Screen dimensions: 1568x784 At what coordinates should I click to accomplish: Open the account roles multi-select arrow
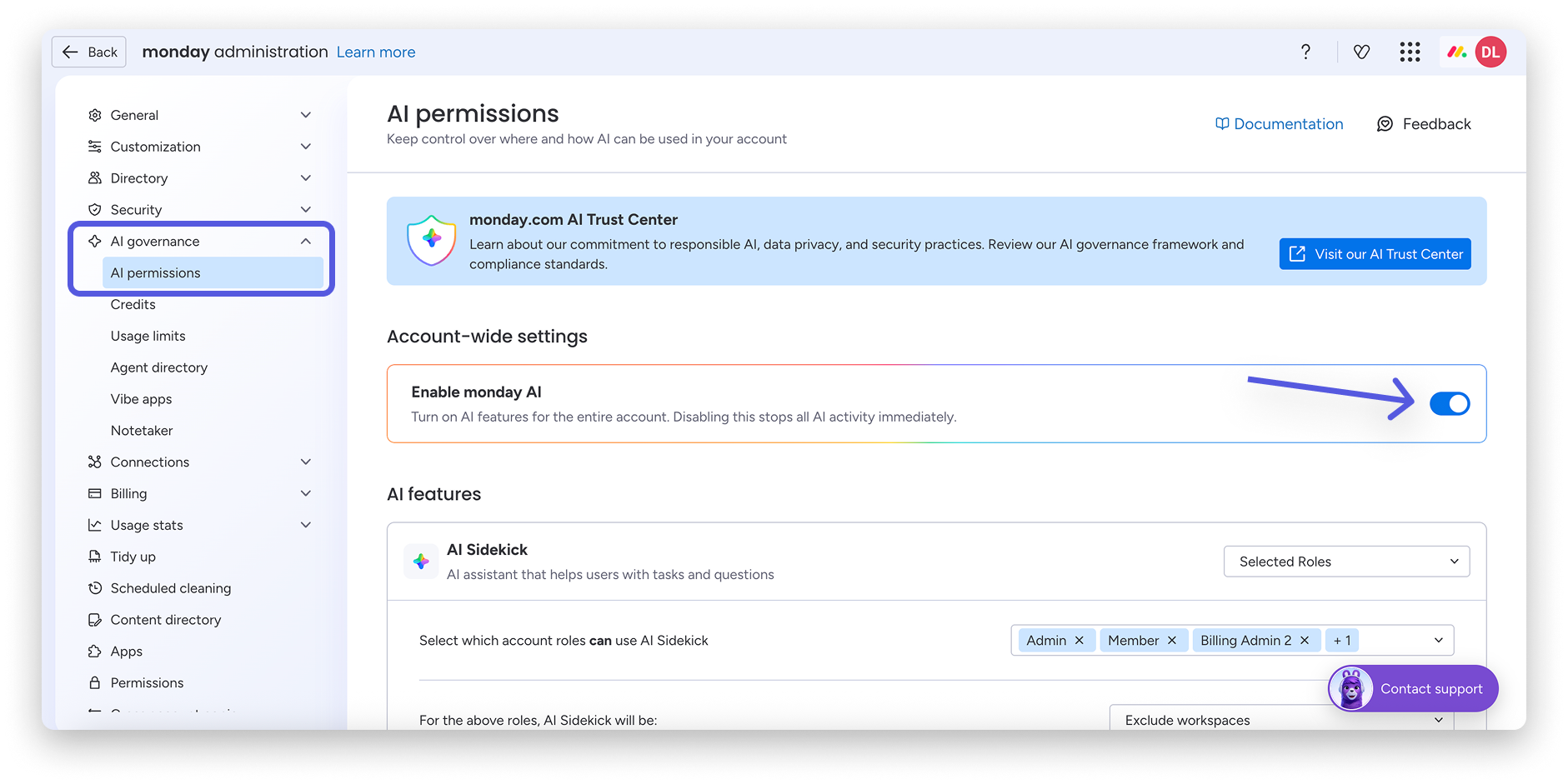[1438, 641]
